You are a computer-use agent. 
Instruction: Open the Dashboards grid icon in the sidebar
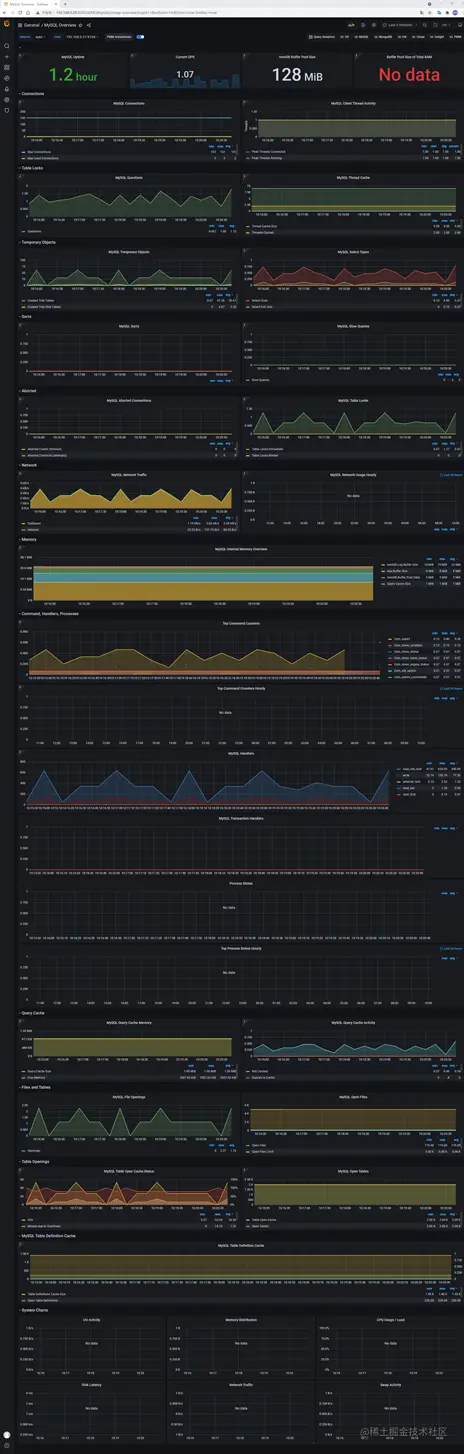pos(7,67)
